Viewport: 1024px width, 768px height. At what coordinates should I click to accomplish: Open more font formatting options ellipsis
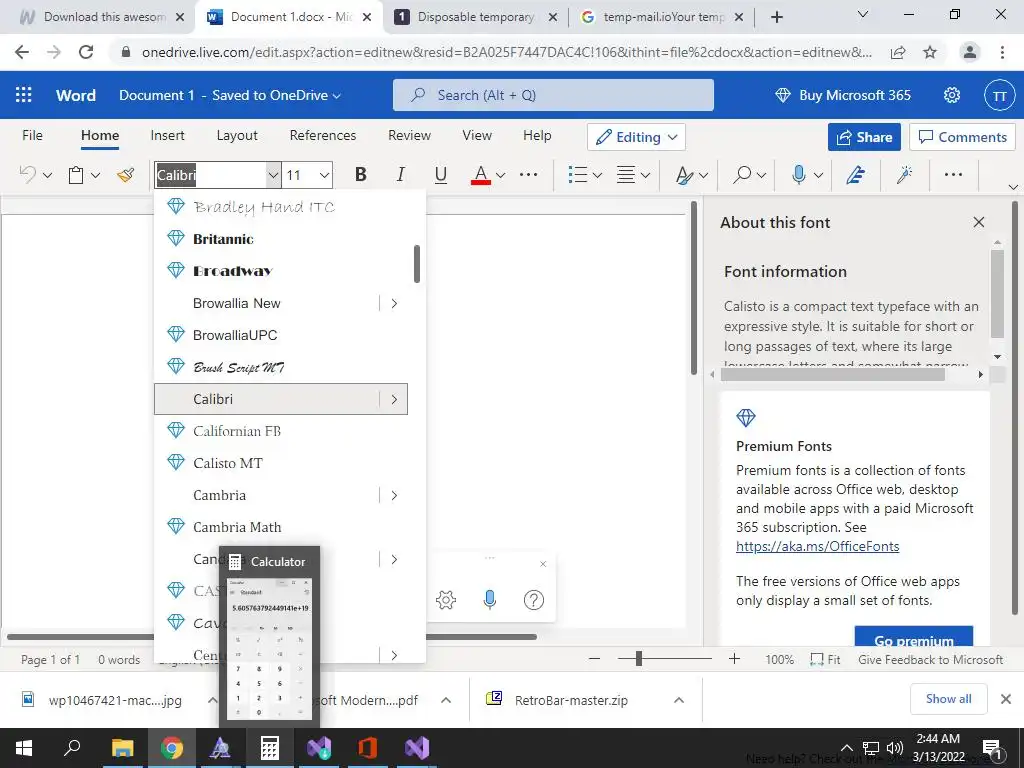pyautogui.click(x=528, y=174)
